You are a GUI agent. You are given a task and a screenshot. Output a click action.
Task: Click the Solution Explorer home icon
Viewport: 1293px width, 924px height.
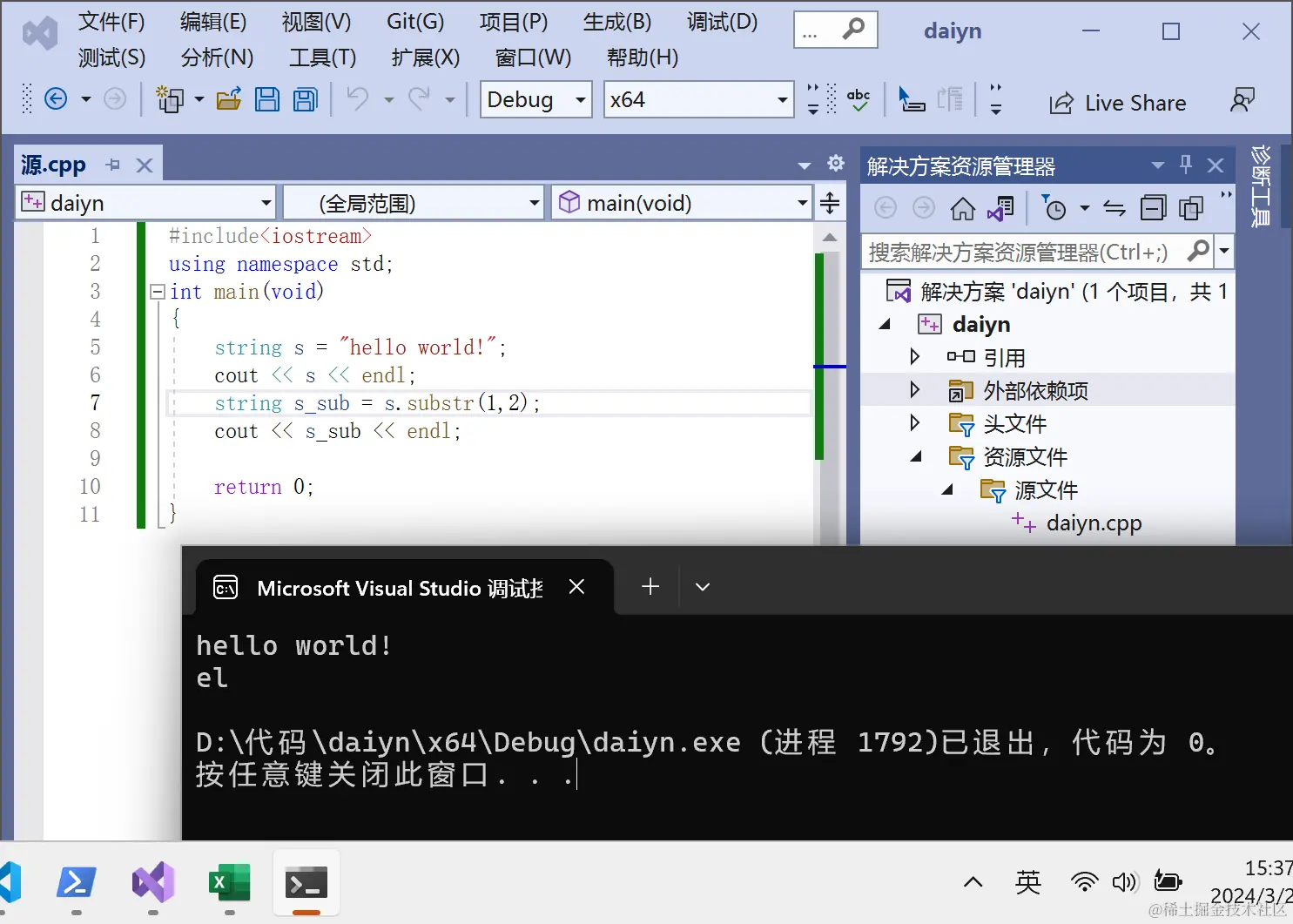(962, 208)
